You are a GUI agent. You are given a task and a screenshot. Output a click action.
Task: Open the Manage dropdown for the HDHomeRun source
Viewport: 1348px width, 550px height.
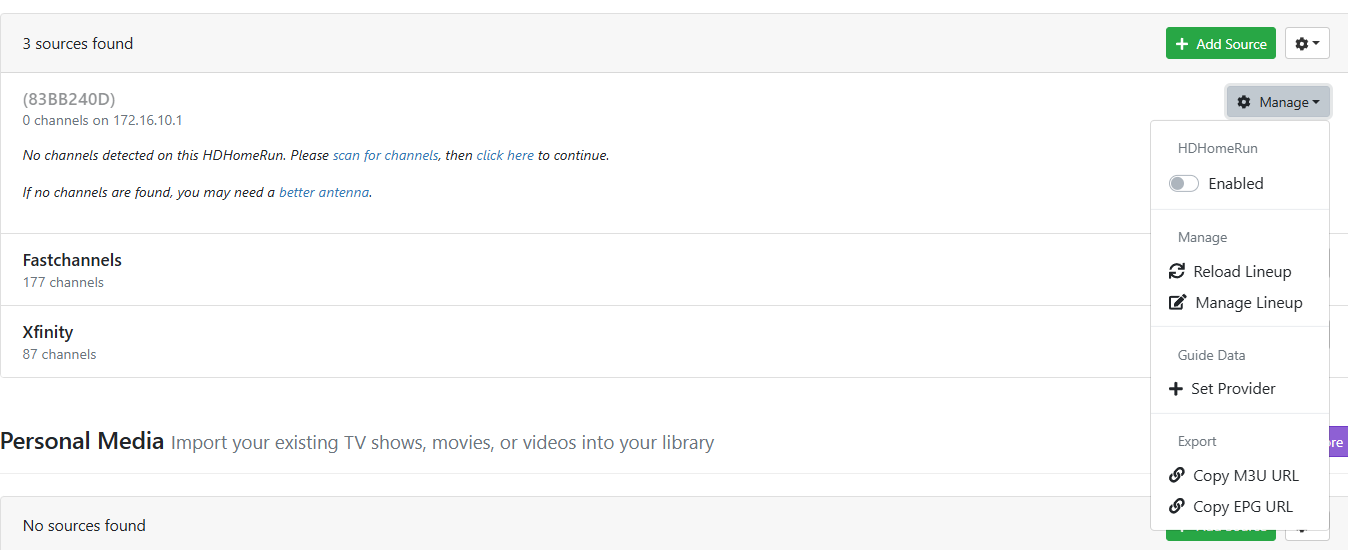click(x=1278, y=102)
